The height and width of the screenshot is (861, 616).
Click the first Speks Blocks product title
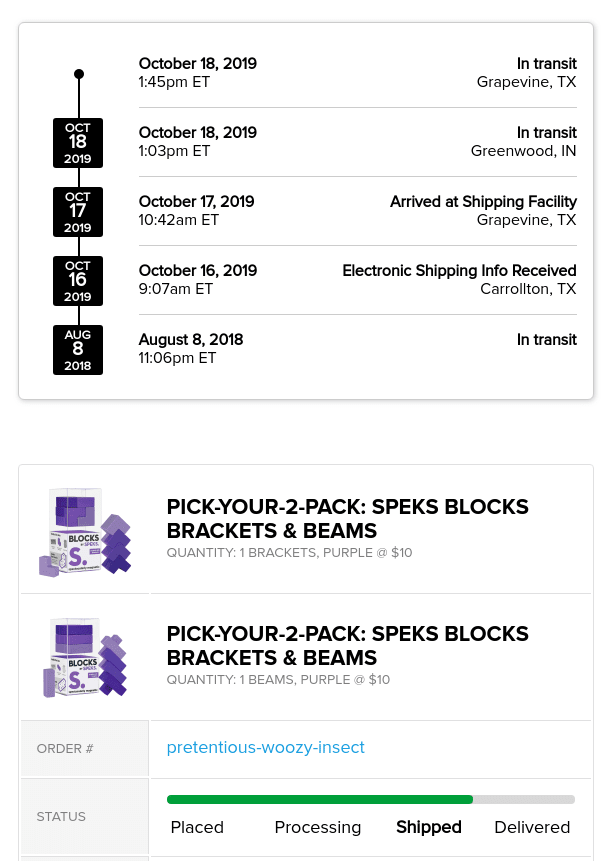347,519
